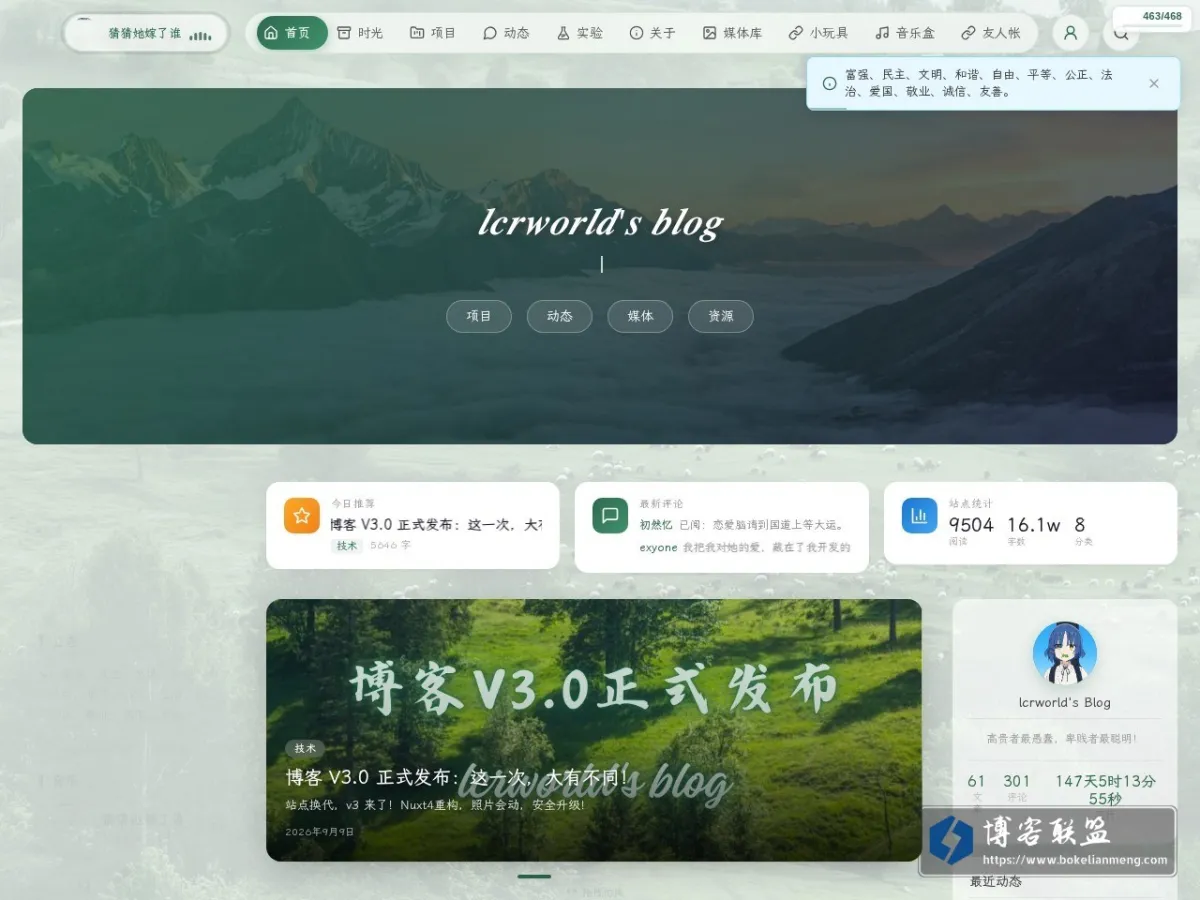Click the 9504 阅读 stat

(x=971, y=530)
